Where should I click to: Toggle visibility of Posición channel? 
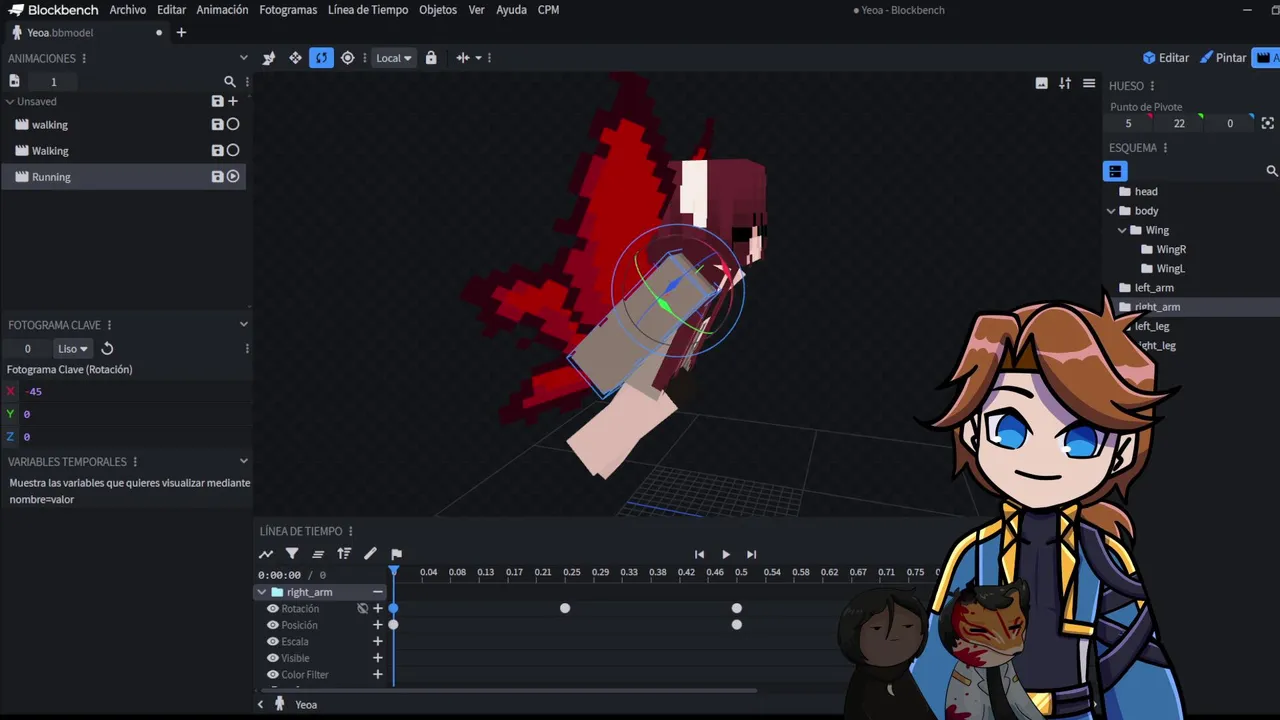272,625
